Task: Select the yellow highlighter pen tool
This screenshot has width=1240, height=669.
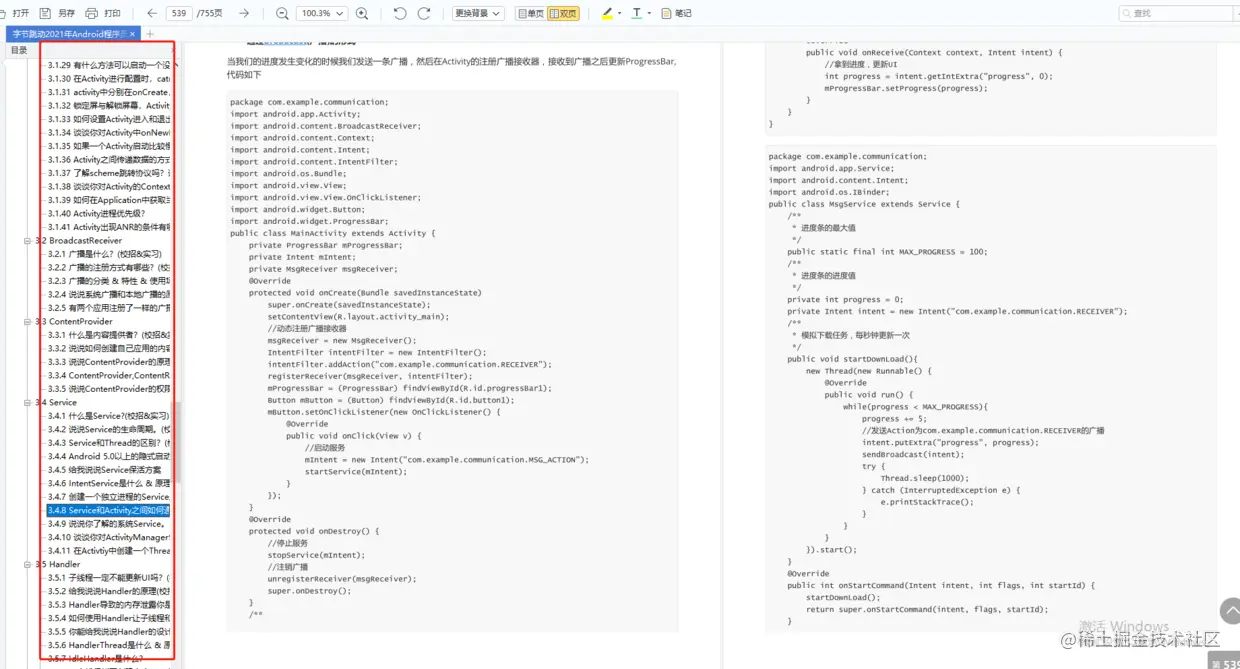Action: click(607, 13)
